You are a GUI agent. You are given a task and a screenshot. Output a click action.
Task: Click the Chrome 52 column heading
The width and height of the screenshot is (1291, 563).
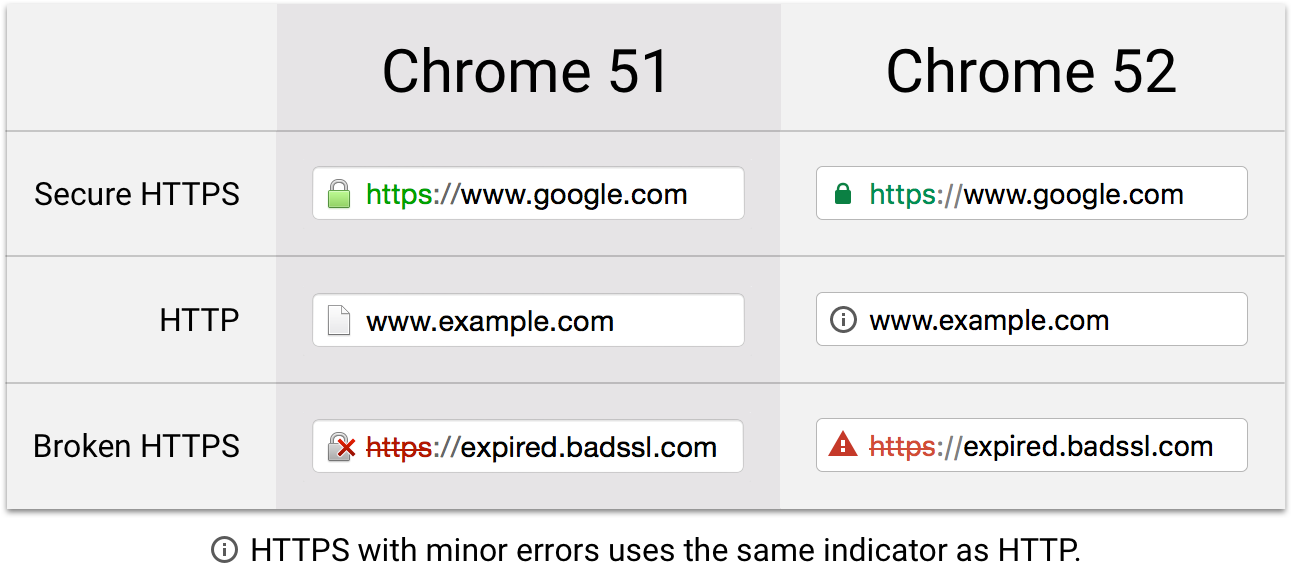pyautogui.click(x=1031, y=72)
